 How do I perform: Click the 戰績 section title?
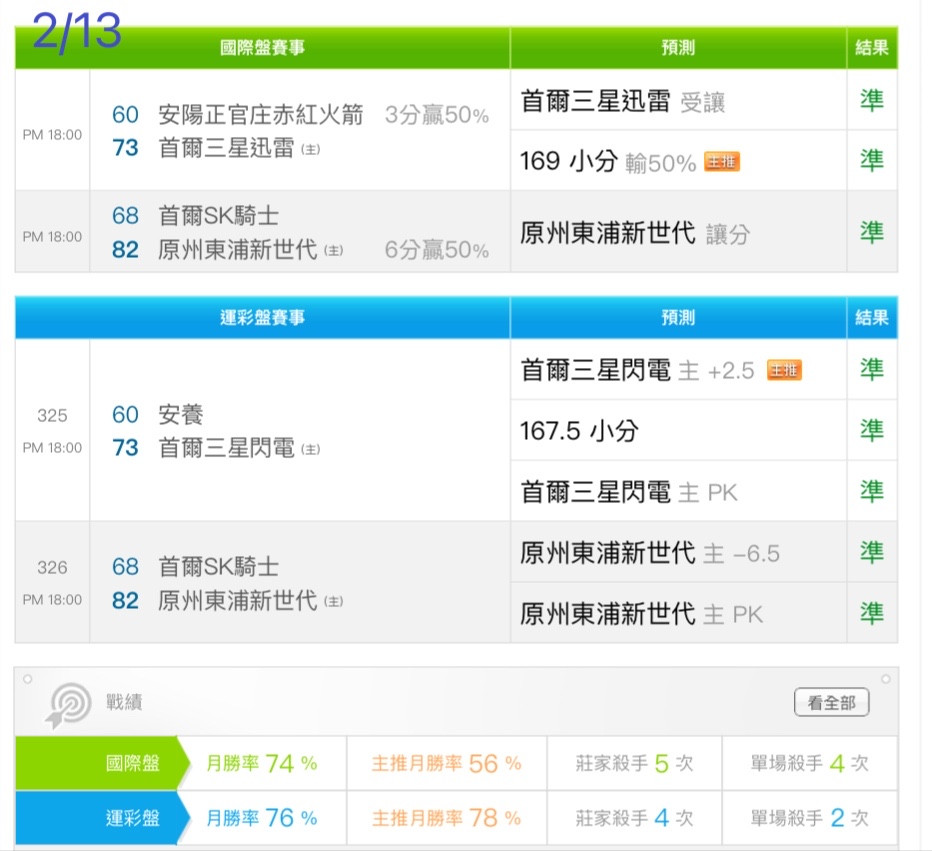[124, 702]
